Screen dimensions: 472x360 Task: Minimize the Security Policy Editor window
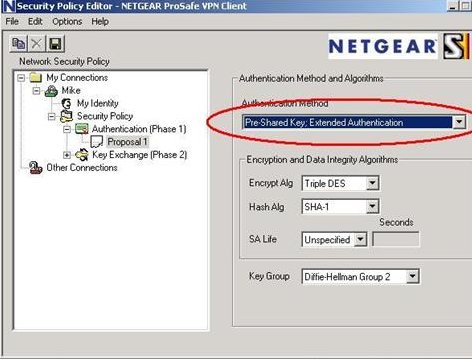point(453,6)
